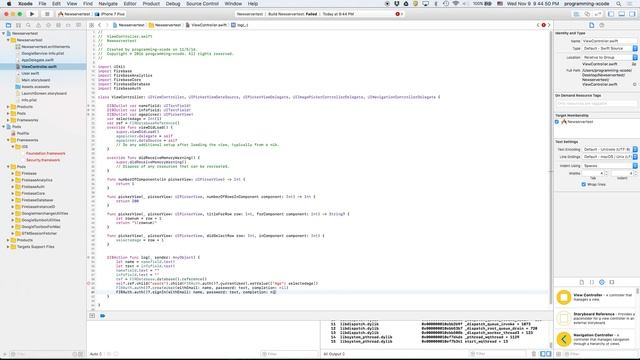Screen dimensions: 640x360
Task: Select AppDelegate.swift in navigator
Action: (x=38, y=60)
